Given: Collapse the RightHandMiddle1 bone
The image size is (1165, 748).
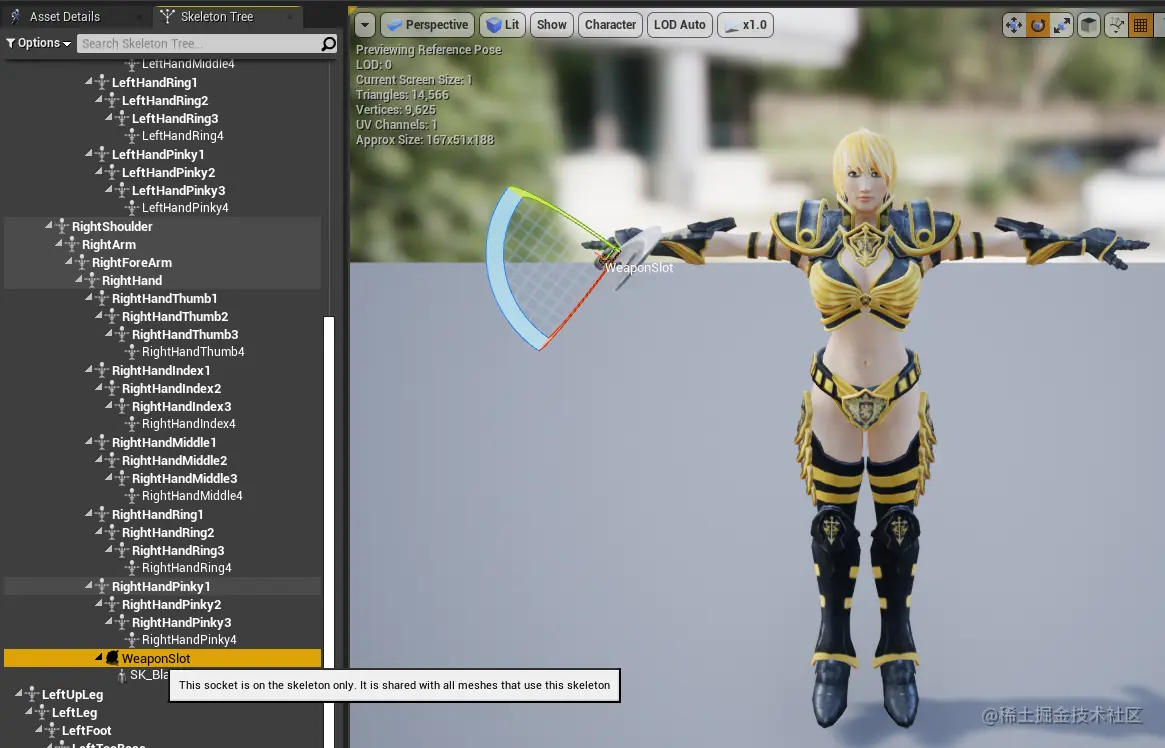Looking at the screenshot, I should pos(89,441).
